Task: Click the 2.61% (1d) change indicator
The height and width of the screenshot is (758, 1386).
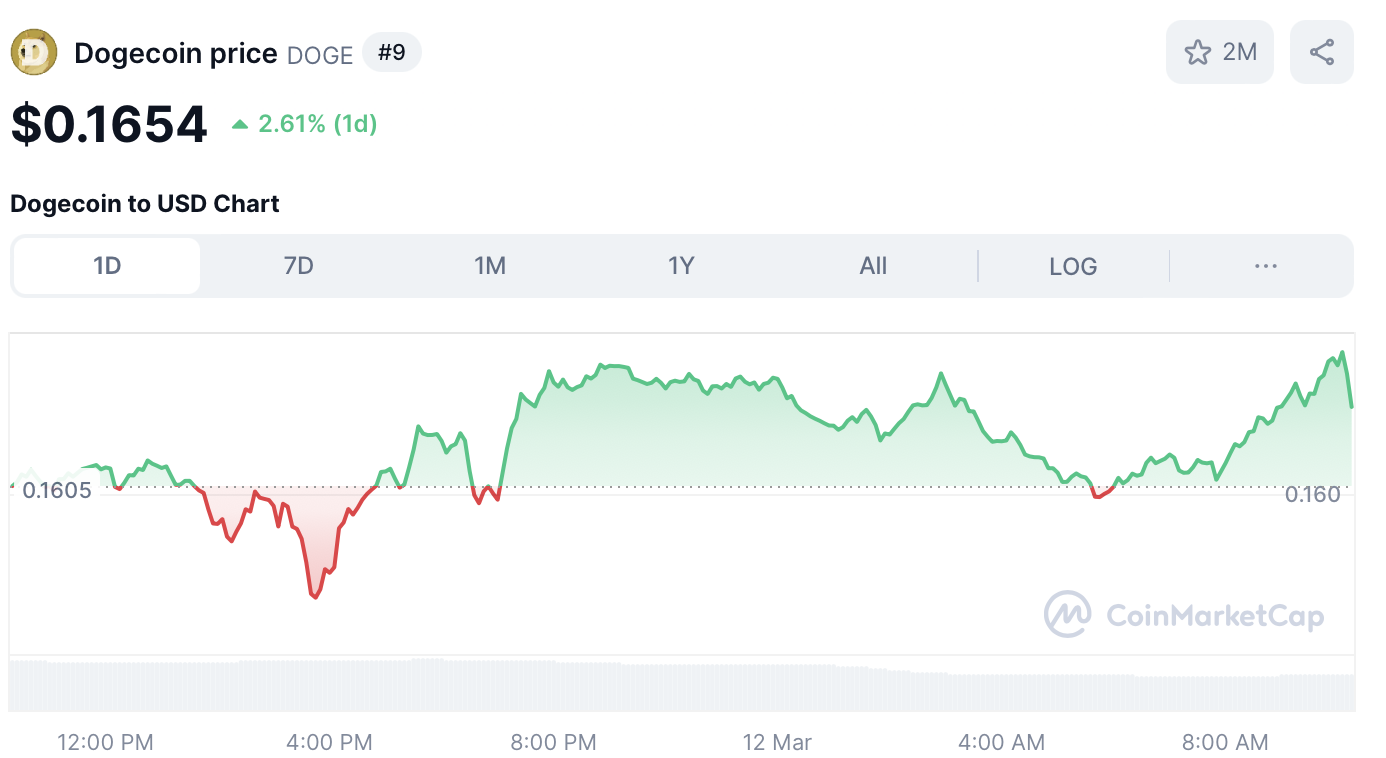Action: [x=305, y=124]
